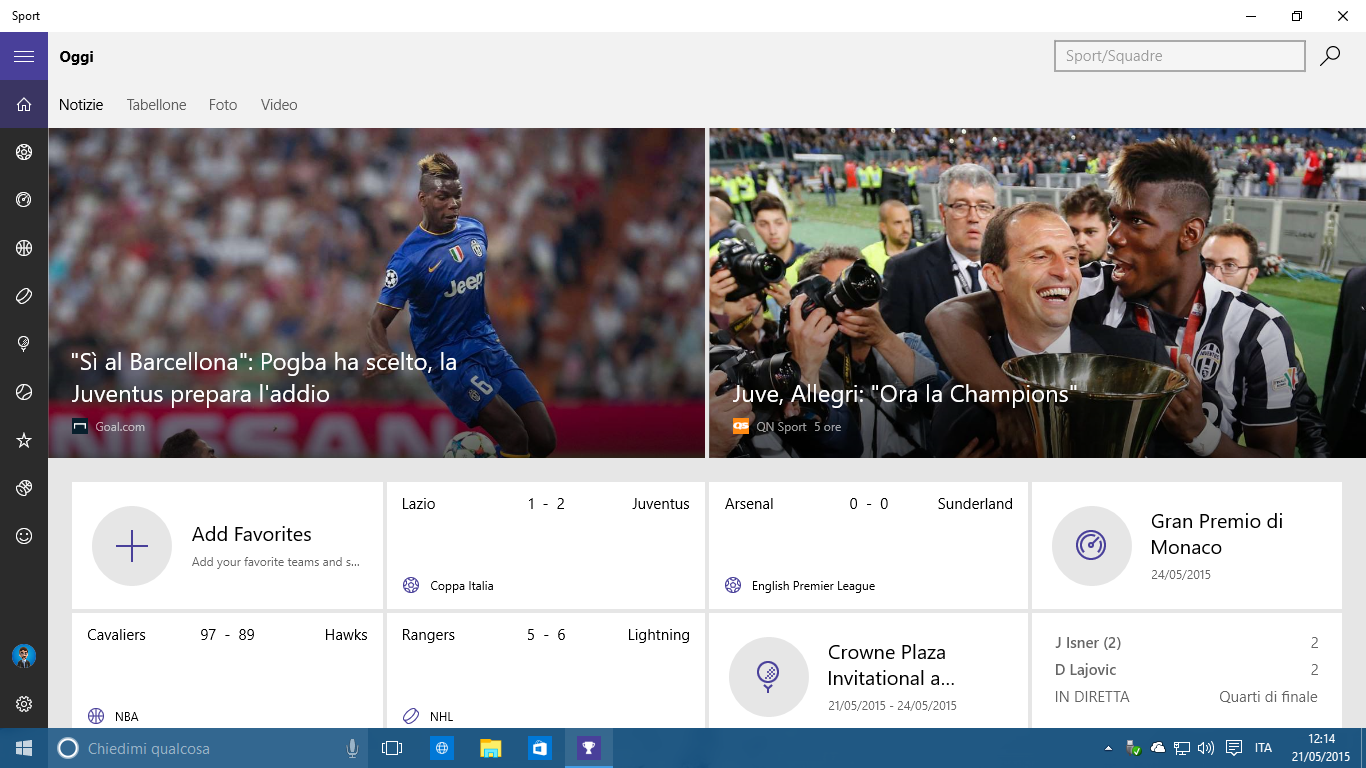Open the Rangers vs Lightning score tile
The height and width of the screenshot is (768, 1366).
tap(546, 670)
